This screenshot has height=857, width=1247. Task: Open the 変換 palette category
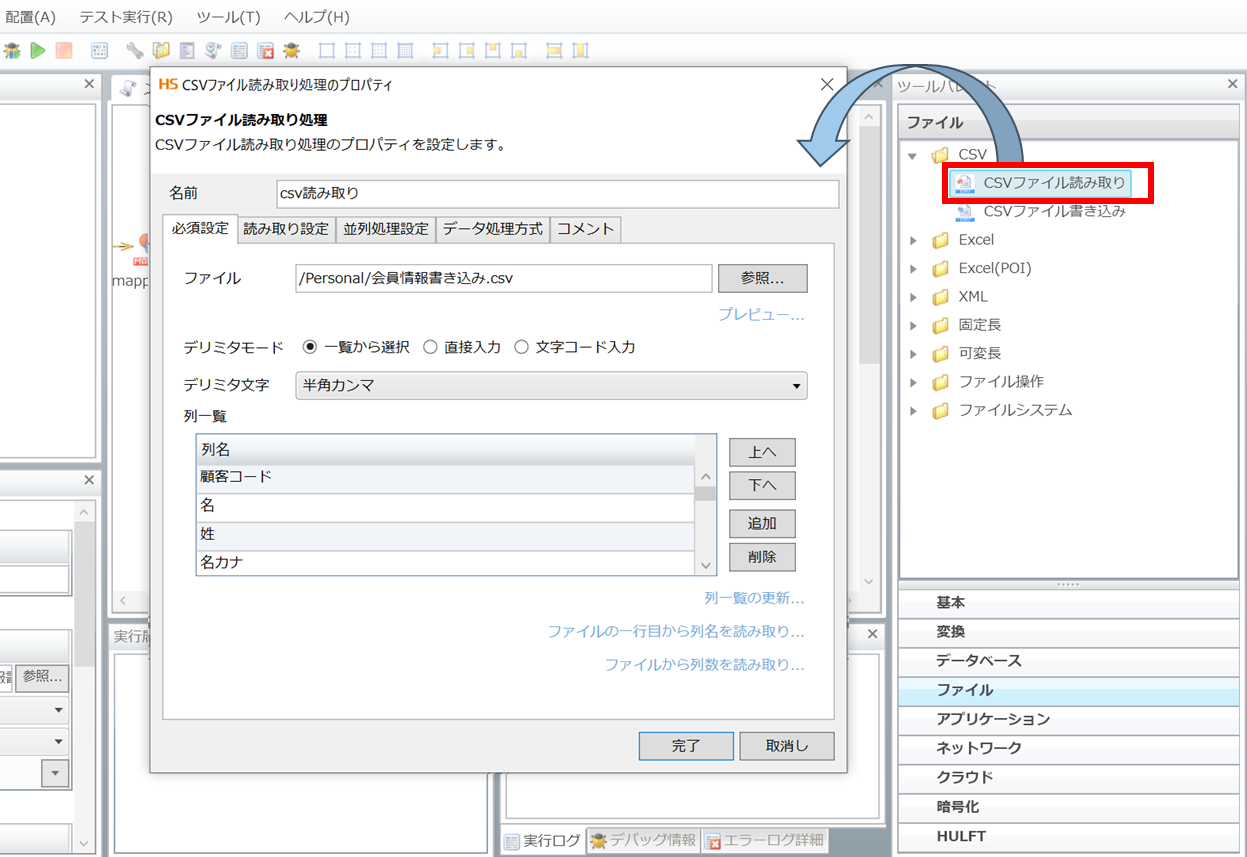tap(1068, 632)
